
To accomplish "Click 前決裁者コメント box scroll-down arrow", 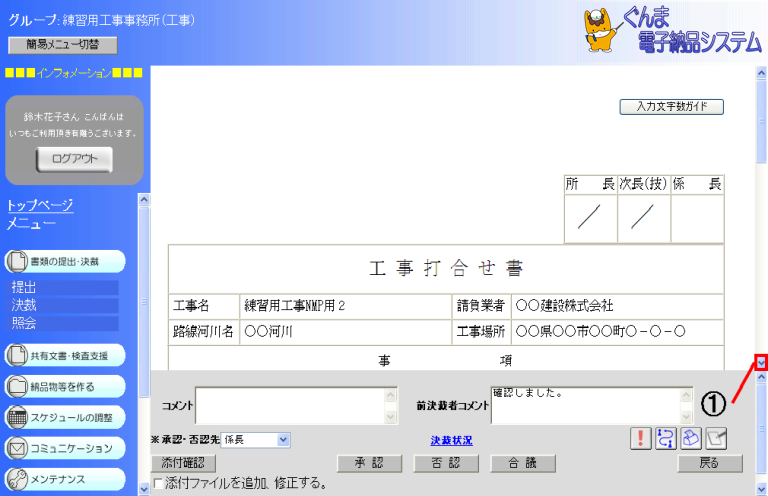I will tap(686, 417).
